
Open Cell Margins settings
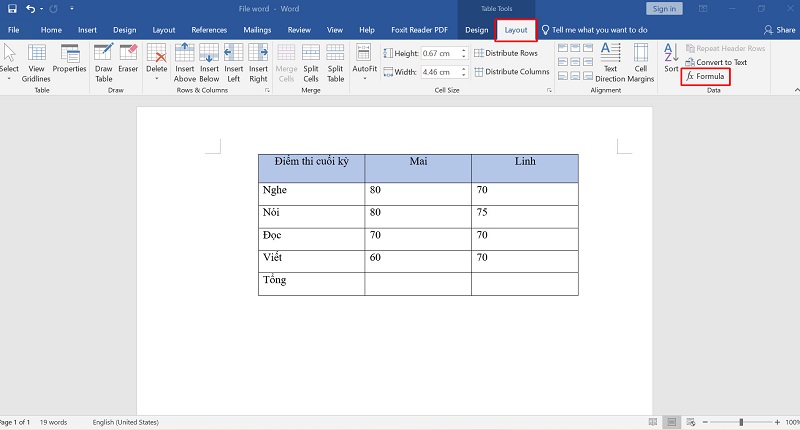tap(641, 62)
